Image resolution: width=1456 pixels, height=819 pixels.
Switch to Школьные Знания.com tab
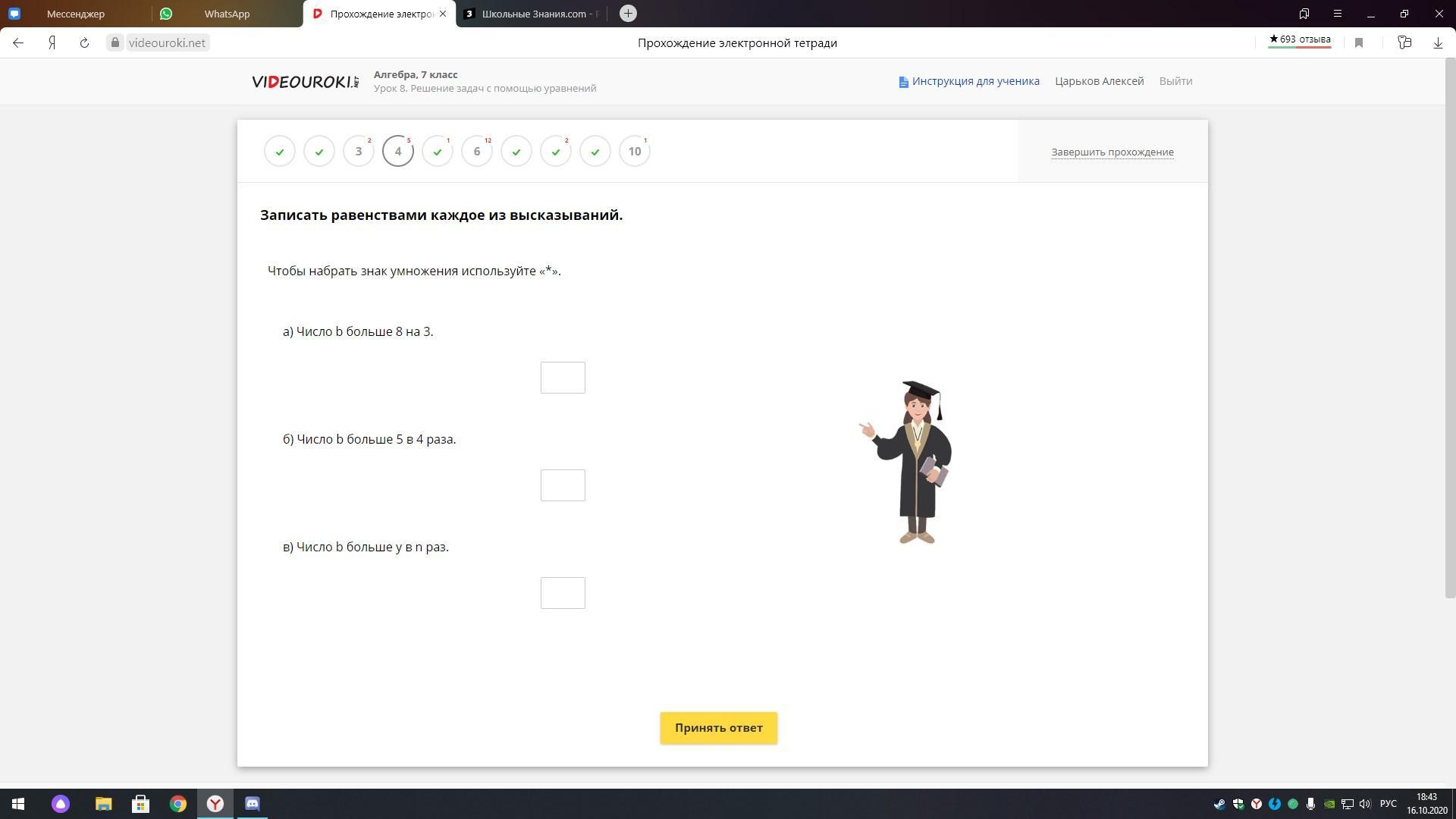[531, 14]
